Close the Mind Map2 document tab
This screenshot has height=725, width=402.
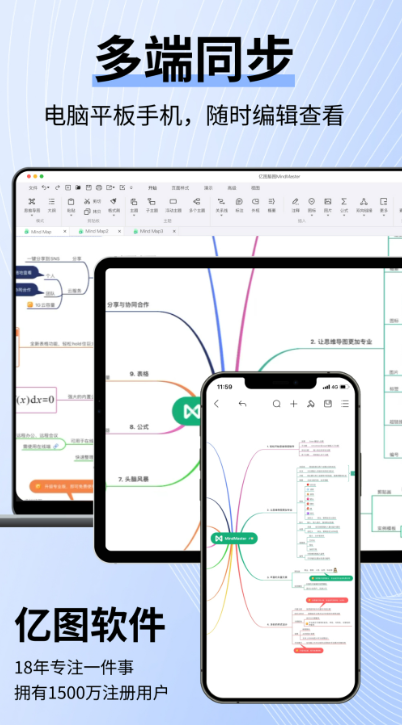point(119,231)
